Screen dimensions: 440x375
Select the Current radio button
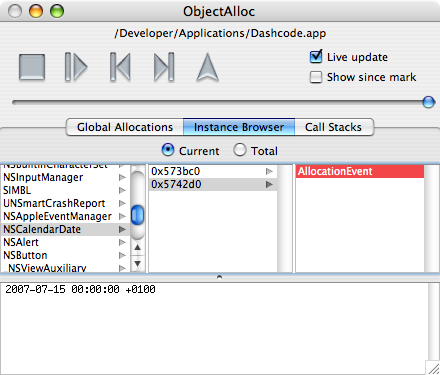(x=168, y=150)
